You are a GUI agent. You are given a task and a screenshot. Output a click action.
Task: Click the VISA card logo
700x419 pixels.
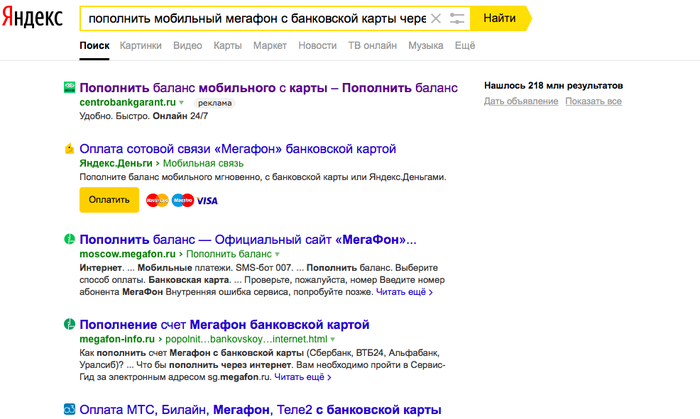coord(207,200)
